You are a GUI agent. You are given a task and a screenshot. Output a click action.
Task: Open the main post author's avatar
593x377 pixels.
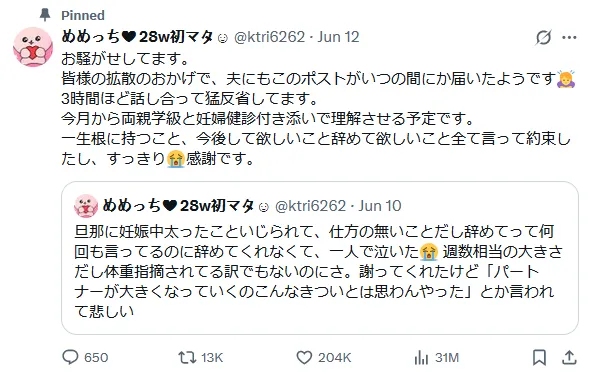33,47
